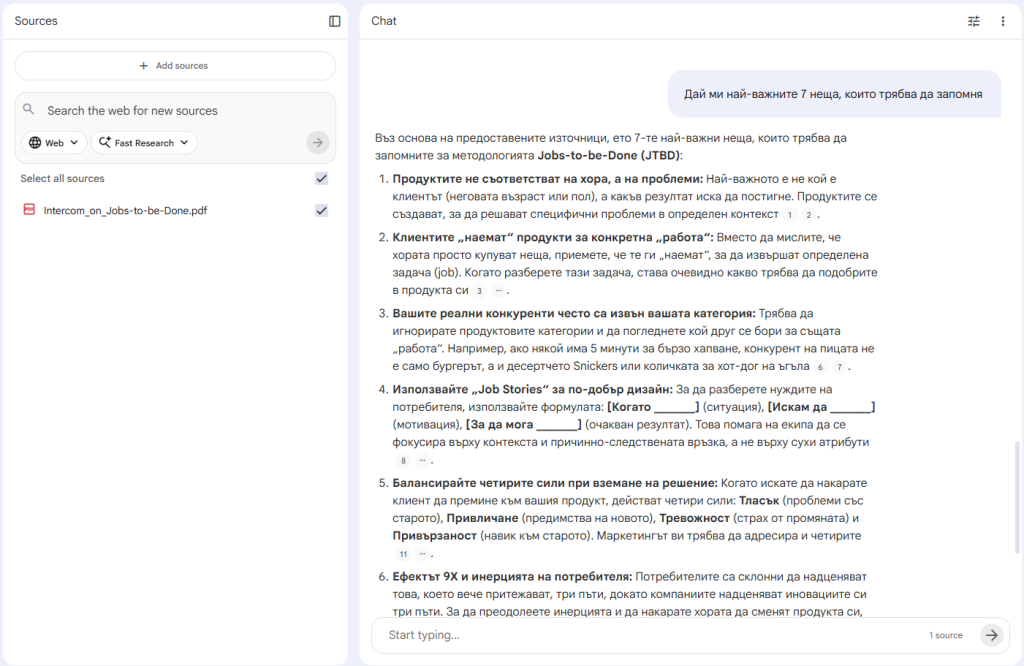Click the Chat panel header title

point(384,21)
